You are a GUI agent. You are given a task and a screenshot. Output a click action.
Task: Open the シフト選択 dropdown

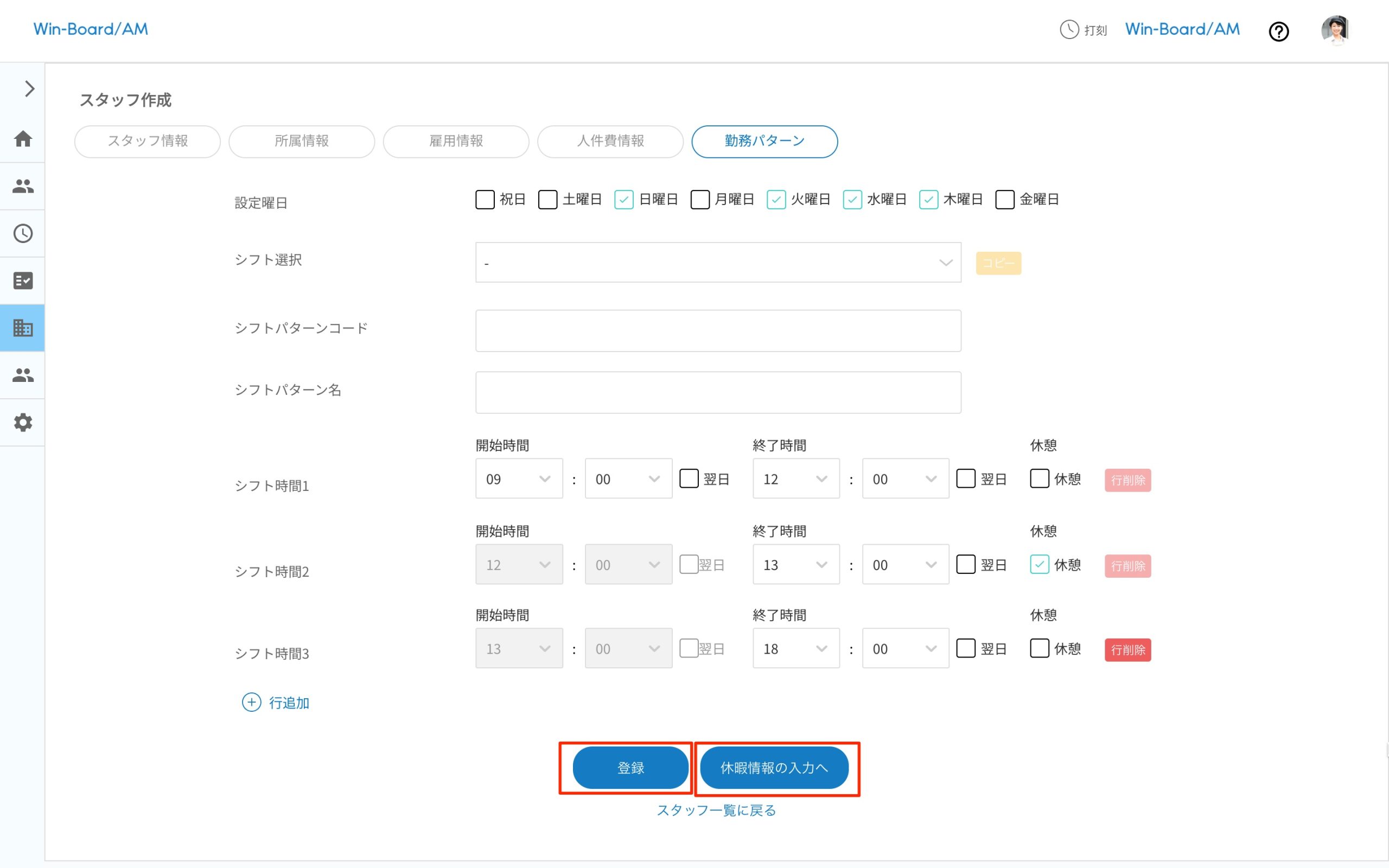[x=717, y=263]
